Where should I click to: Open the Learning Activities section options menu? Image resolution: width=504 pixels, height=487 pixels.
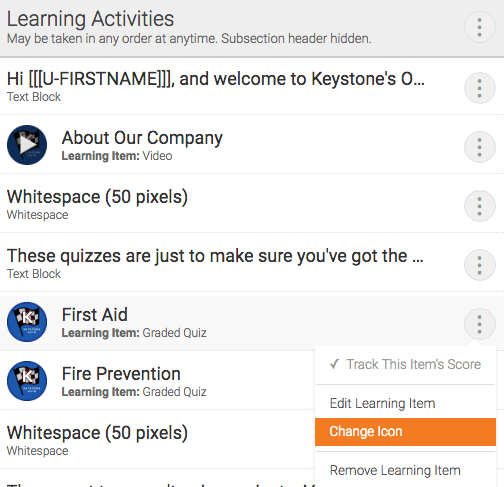479,27
